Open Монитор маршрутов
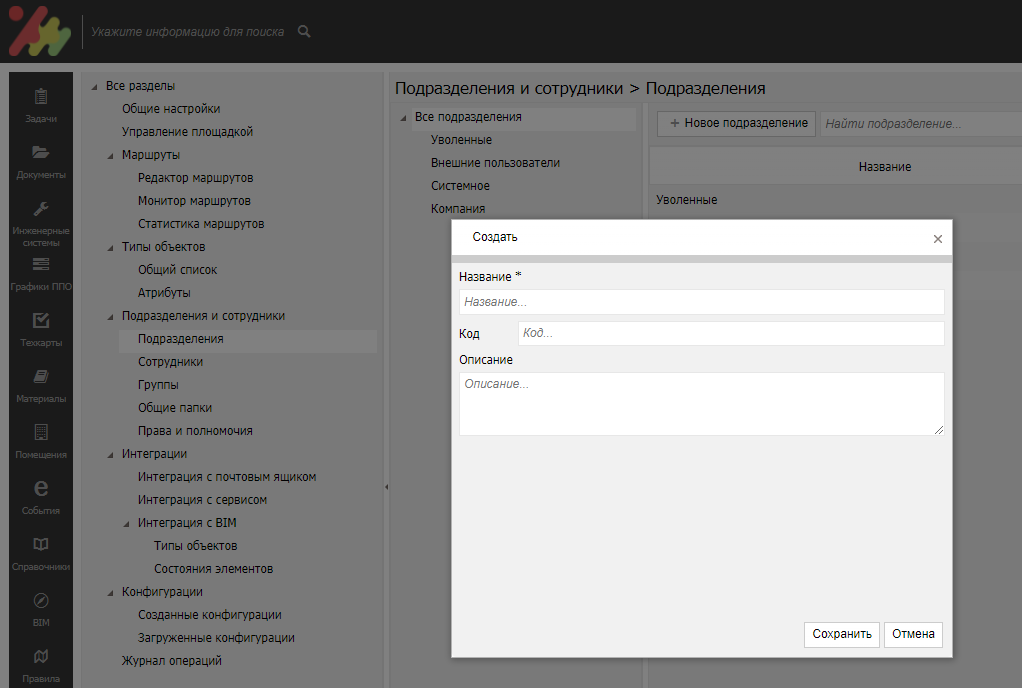1022x688 pixels. click(x=194, y=201)
